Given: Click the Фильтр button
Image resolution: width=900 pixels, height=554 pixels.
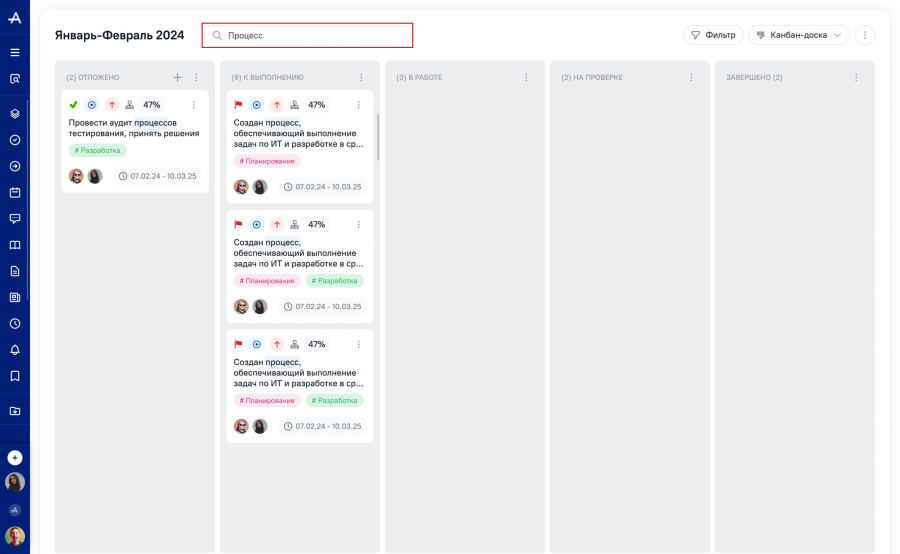Looking at the screenshot, I should pos(713,35).
